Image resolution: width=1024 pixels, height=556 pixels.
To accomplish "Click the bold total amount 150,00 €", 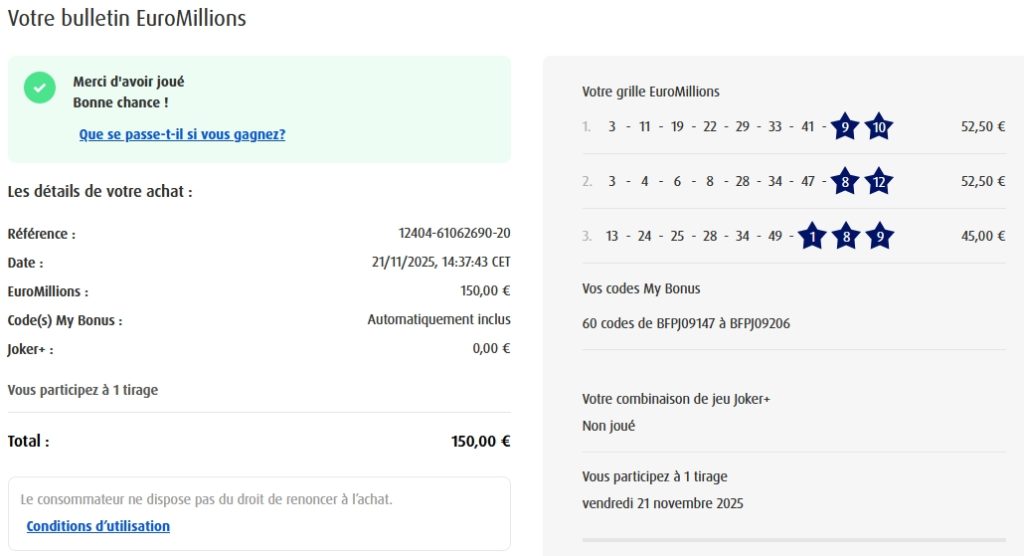I will [x=480, y=441].
